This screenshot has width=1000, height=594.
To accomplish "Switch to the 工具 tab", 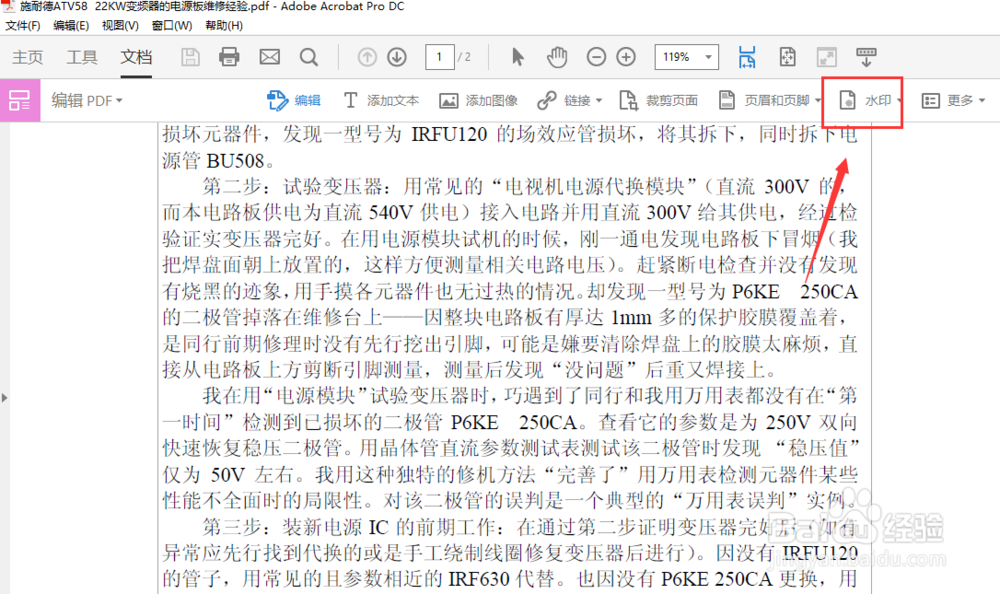I will (x=81, y=57).
